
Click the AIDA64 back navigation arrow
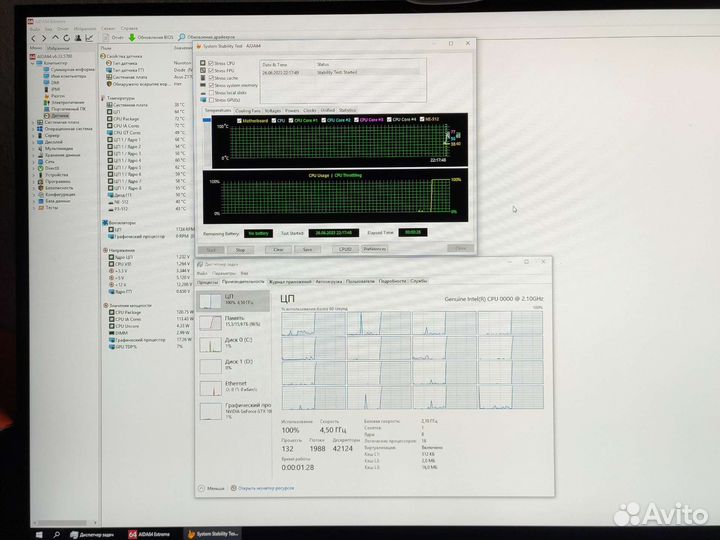point(34,38)
